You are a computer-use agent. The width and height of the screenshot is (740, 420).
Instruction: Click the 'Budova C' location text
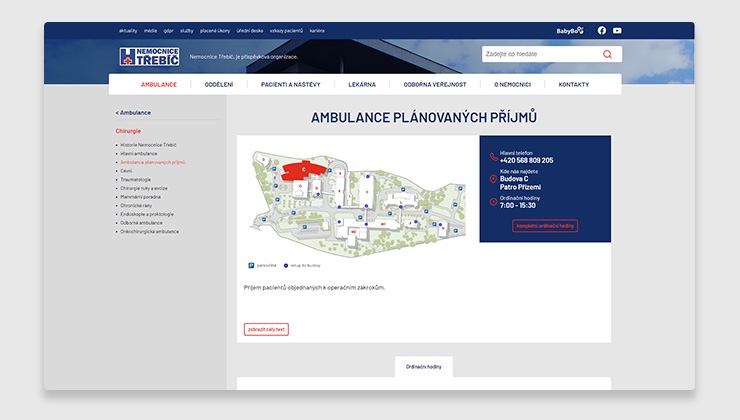(514, 179)
